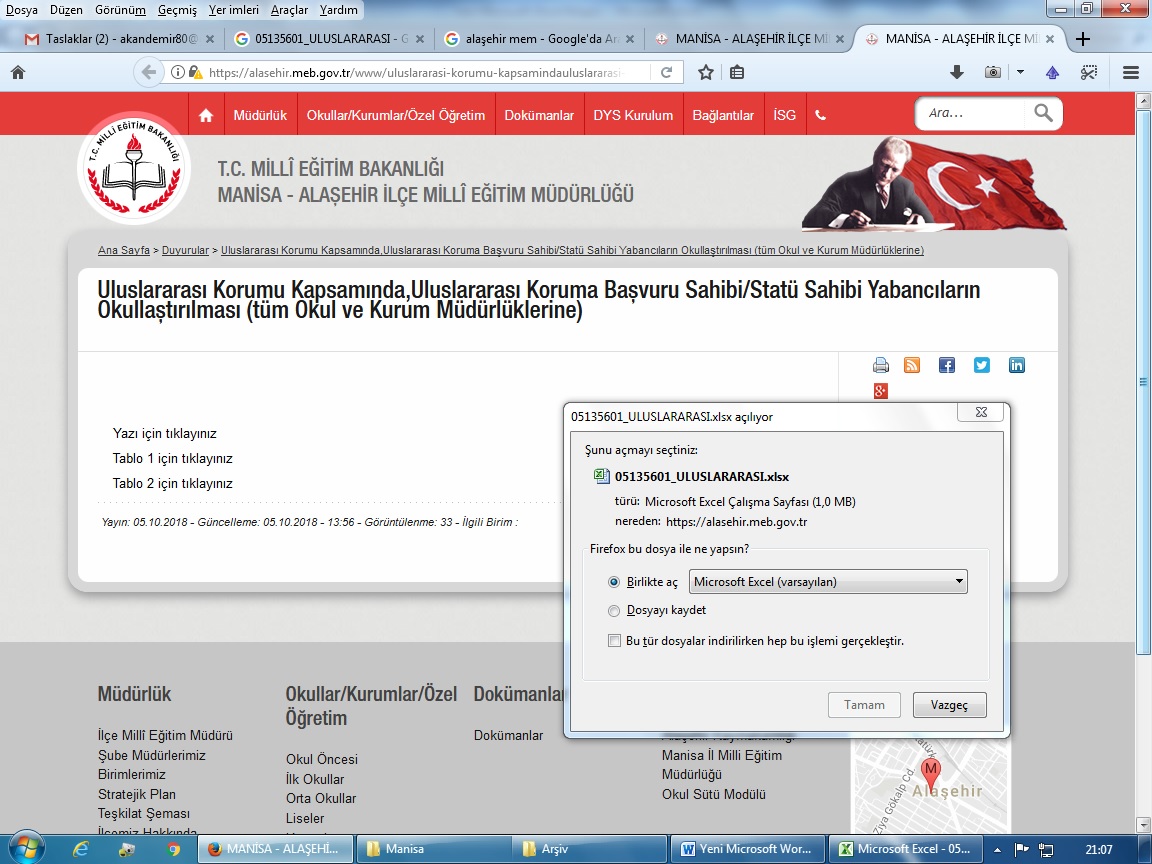The height and width of the screenshot is (864, 1152).
Task: Follow the Ana Sayfa breadcrumb link
Action: pyautogui.click(x=123, y=251)
